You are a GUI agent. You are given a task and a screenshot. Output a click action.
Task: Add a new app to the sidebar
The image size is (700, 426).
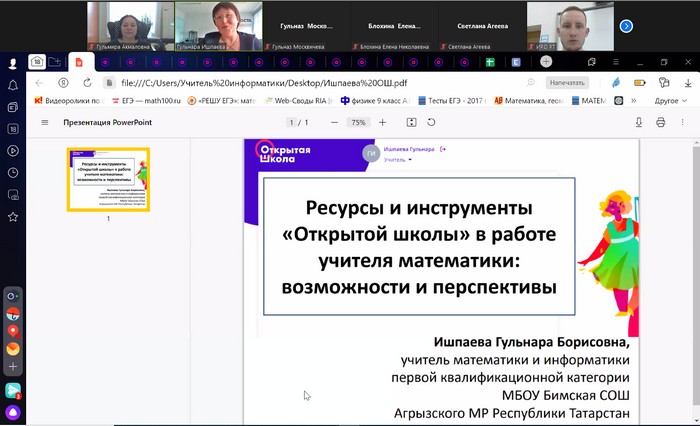coord(13,367)
